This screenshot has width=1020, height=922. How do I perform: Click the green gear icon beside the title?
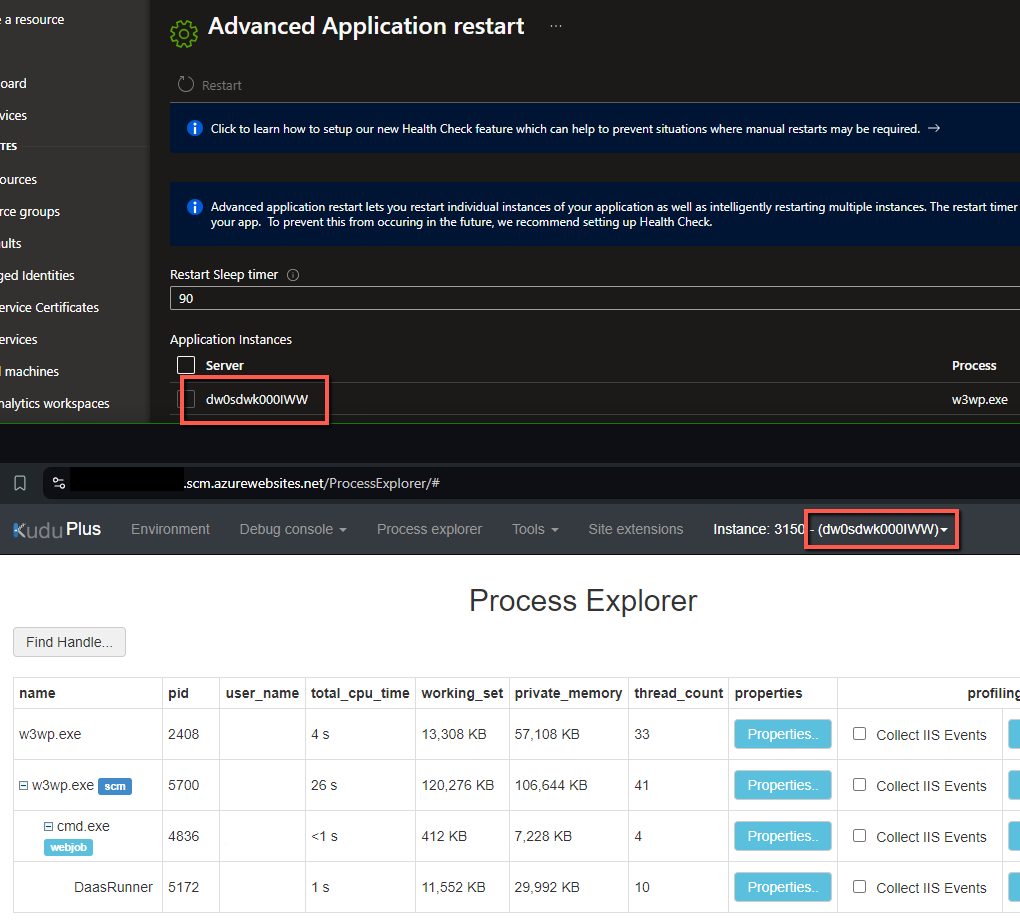click(x=184, y=34)
